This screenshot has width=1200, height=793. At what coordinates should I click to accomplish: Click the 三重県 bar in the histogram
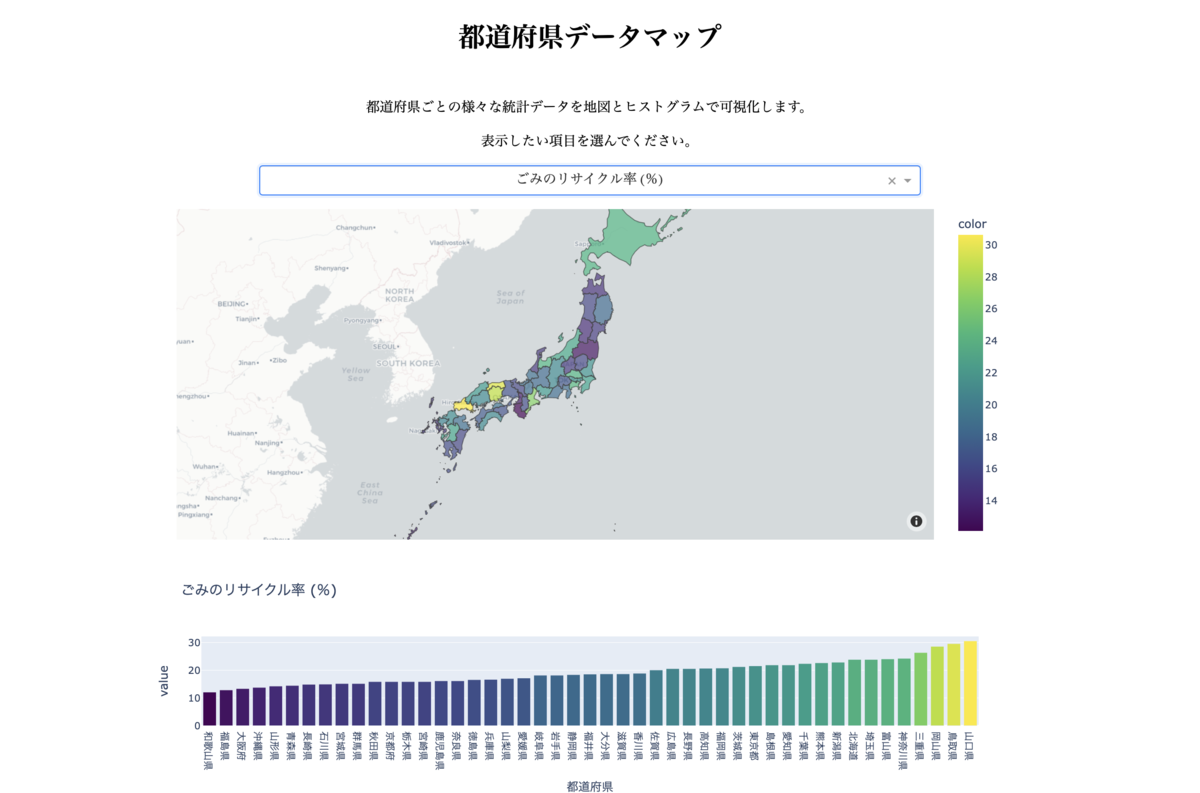click(921, 689)
